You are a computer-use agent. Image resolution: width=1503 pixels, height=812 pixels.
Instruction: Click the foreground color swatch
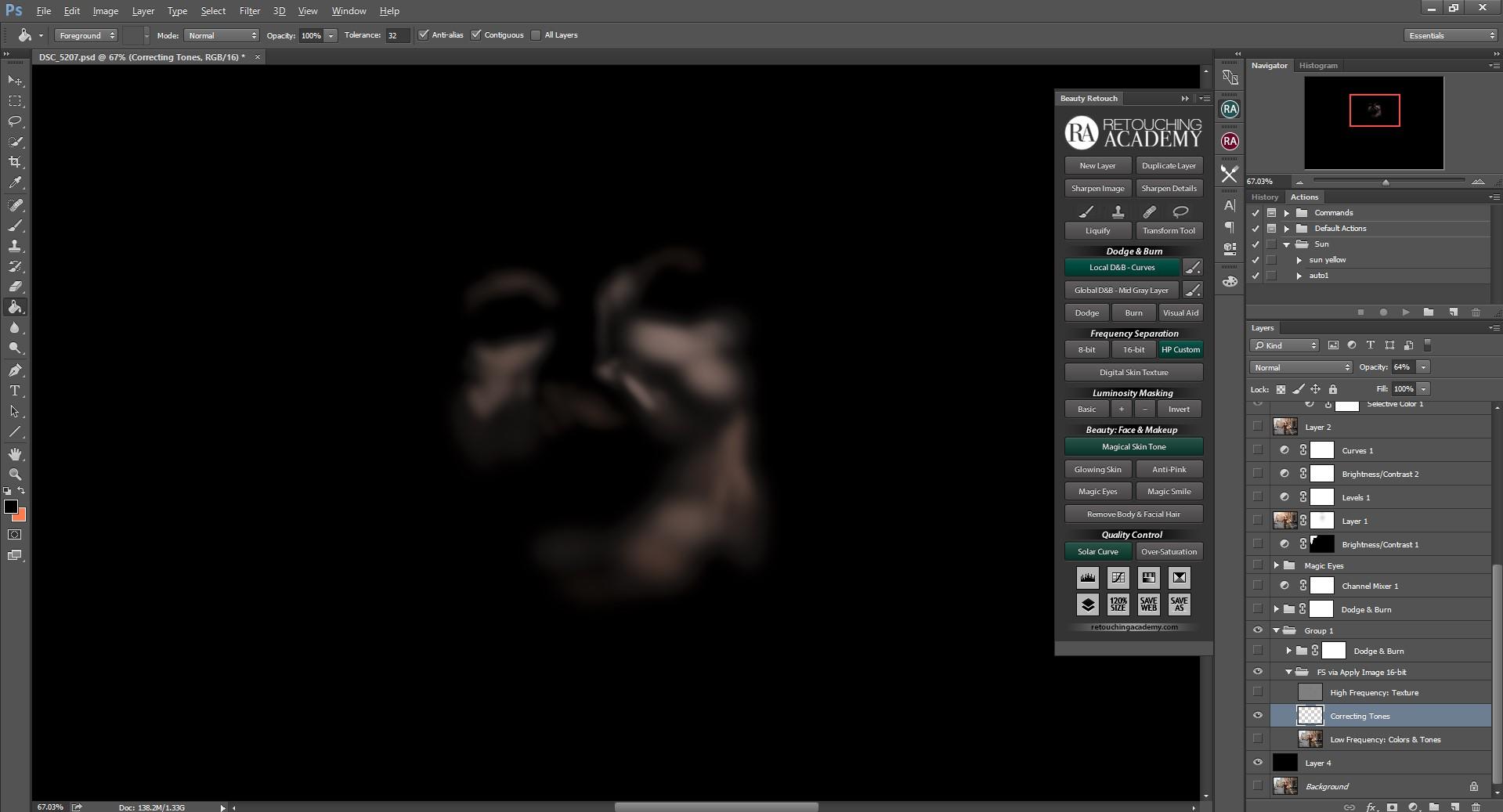pos(11,507)
